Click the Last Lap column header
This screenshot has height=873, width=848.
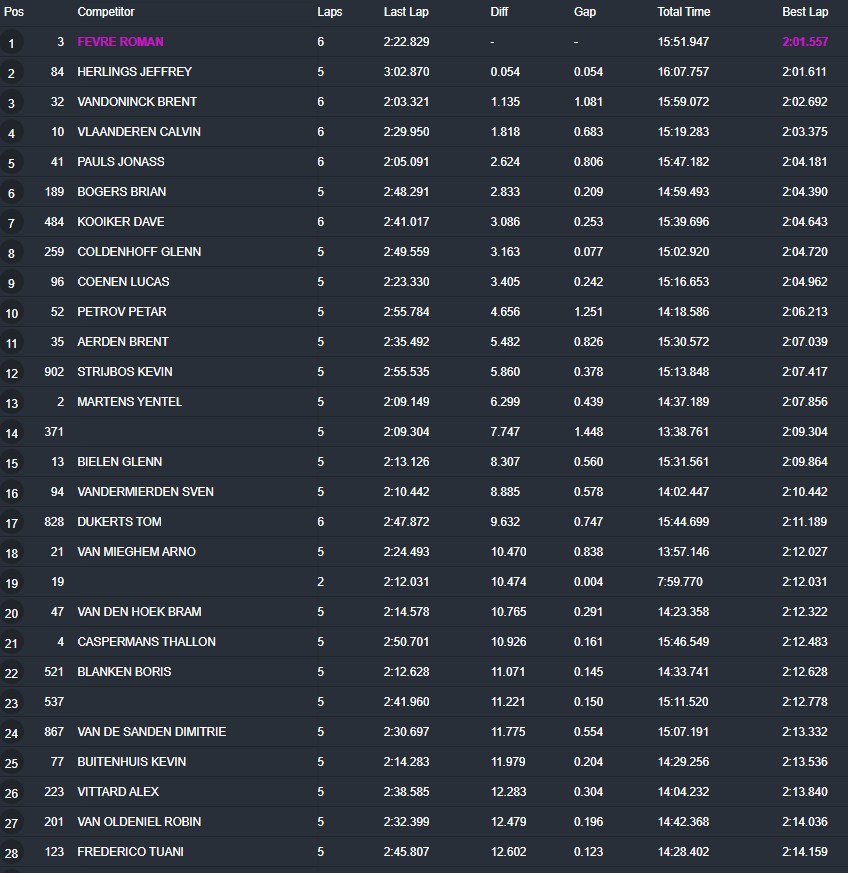(406, 12)
